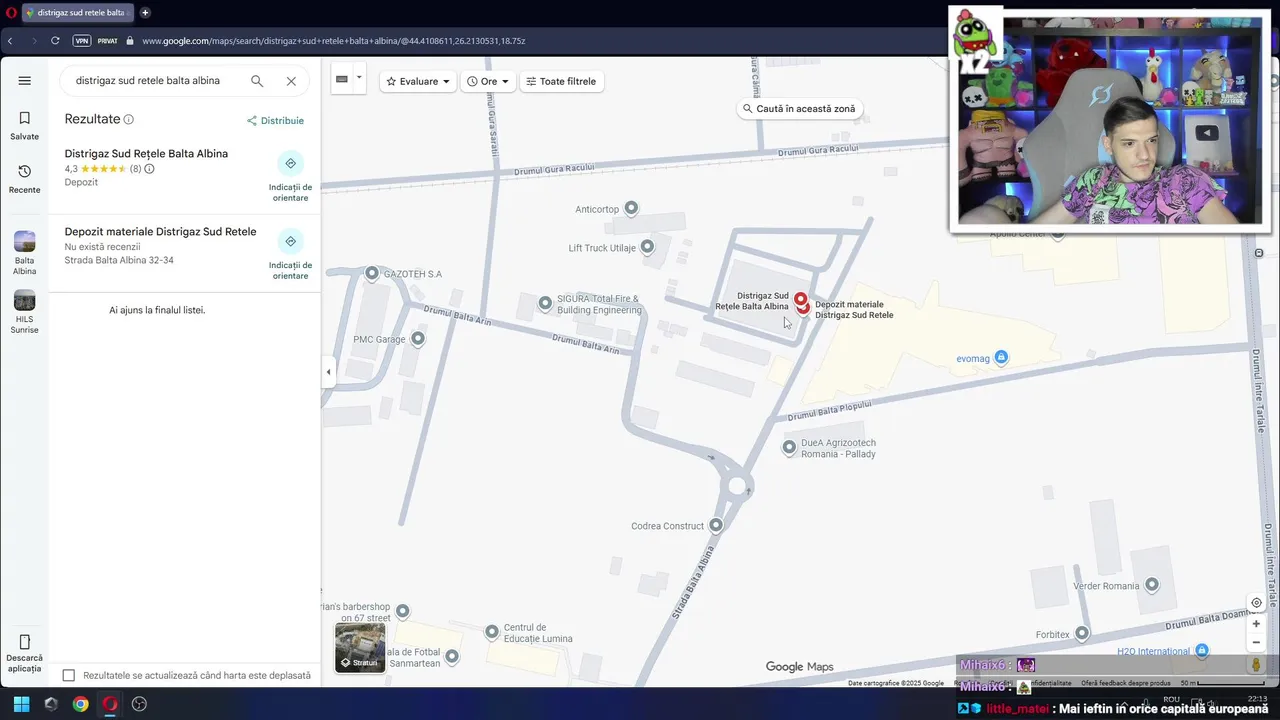This screenshot has height=720, width=1280.
Task: Open Salvate saved places
Action: coord(24,125)
